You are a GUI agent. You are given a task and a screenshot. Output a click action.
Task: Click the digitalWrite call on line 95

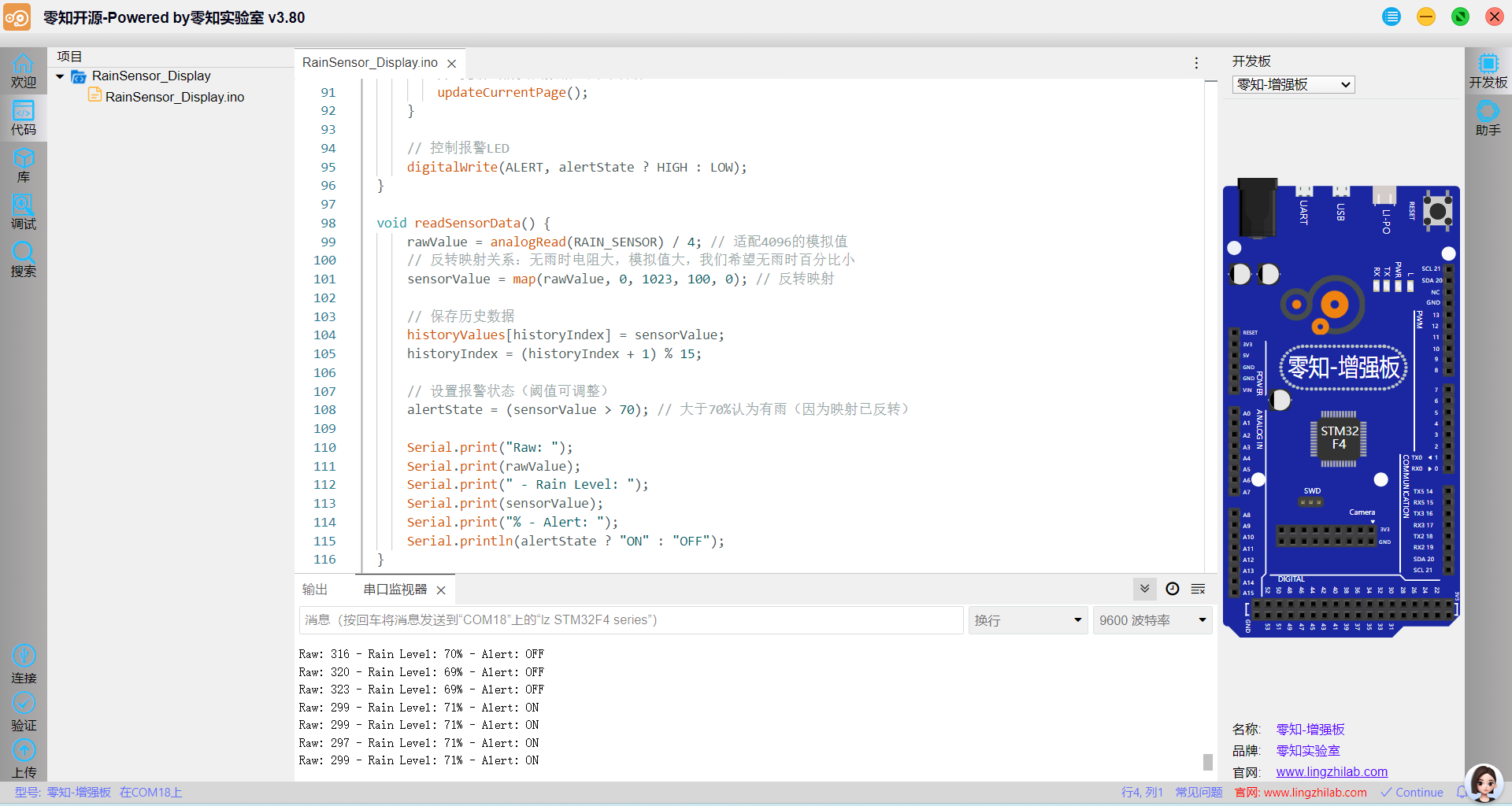pyautogui.click(x=576, y=168)
